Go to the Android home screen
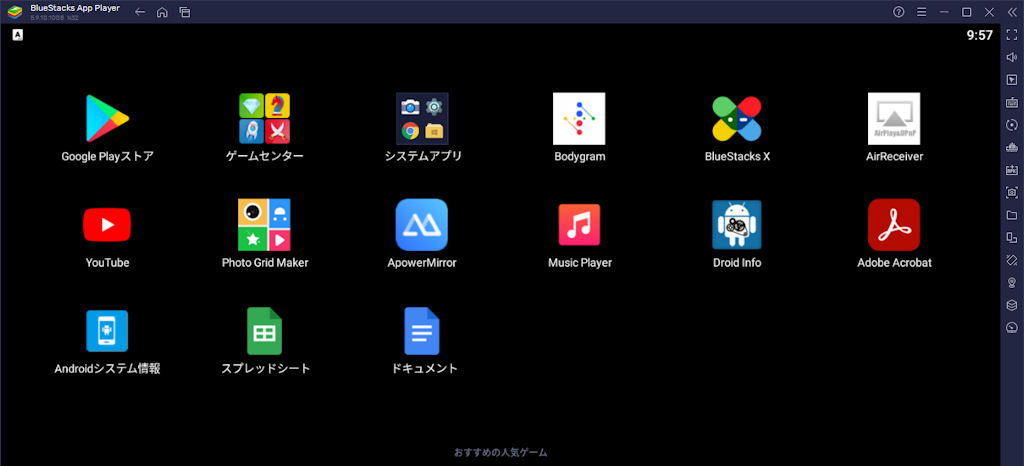Screen dimensions: 1024x466 point(162,12)
